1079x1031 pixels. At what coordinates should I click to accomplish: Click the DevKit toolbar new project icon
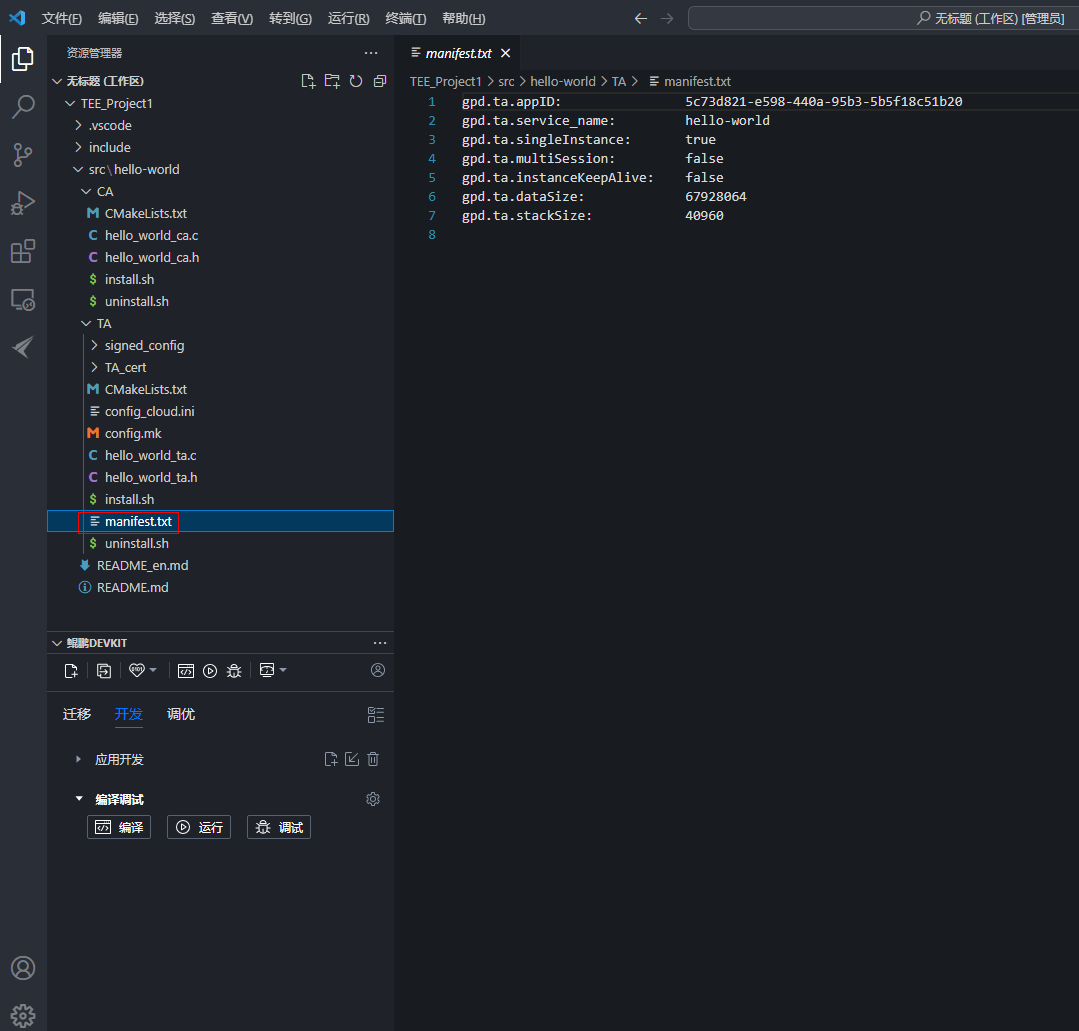point(71,671)
